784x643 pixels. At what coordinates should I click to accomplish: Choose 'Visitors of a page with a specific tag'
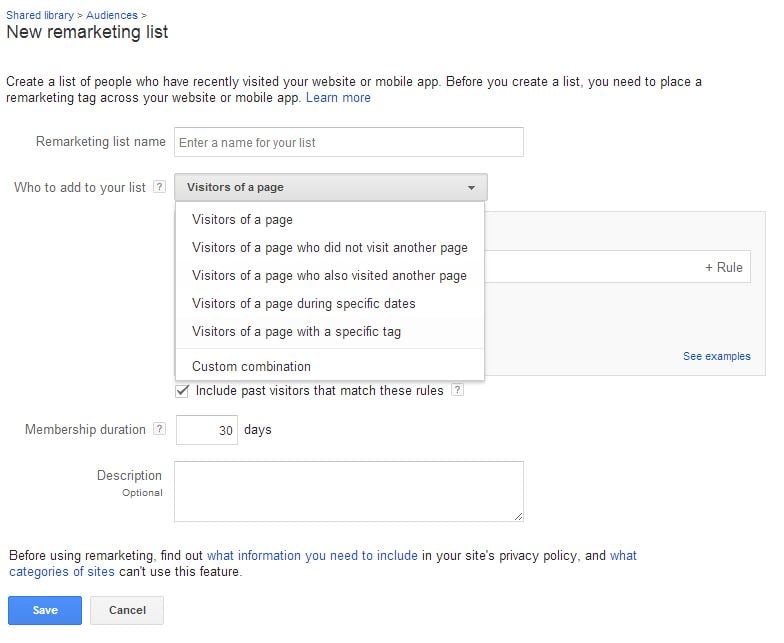[x=296, y=332]
